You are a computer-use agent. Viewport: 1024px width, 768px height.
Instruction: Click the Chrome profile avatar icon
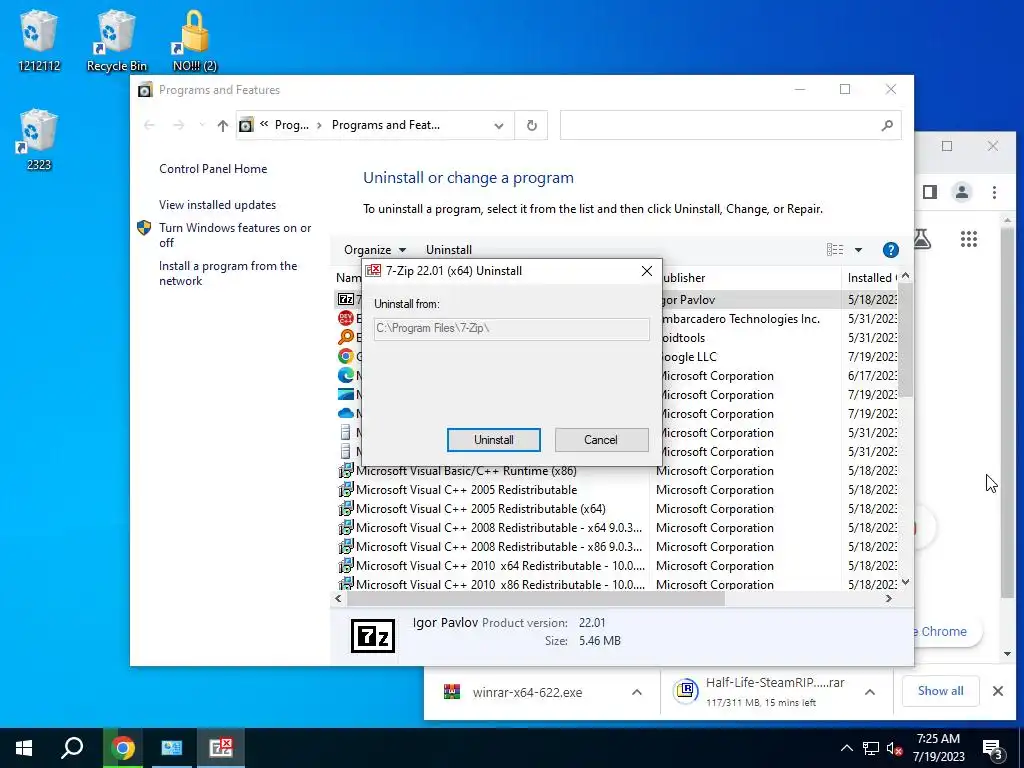(962, 192)
